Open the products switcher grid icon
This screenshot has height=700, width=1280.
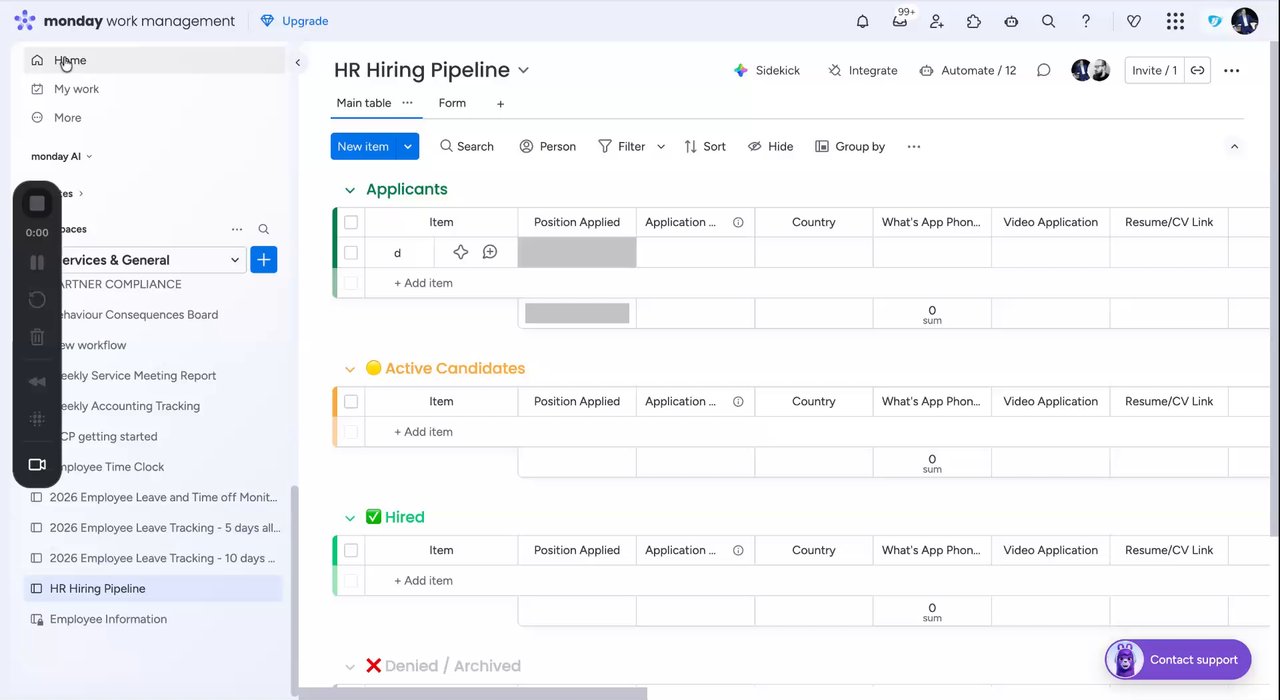pos(1175,21)
